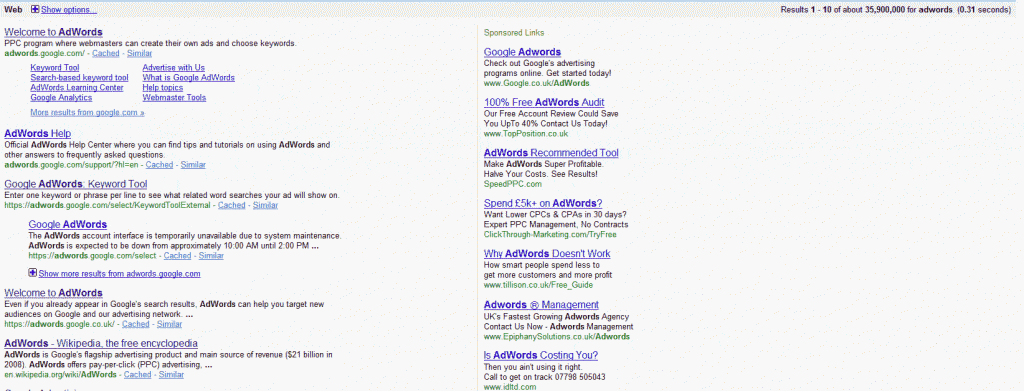
Task: Open Cached link for KeywordToolExternal result
Action: click(x=232, y=205)
